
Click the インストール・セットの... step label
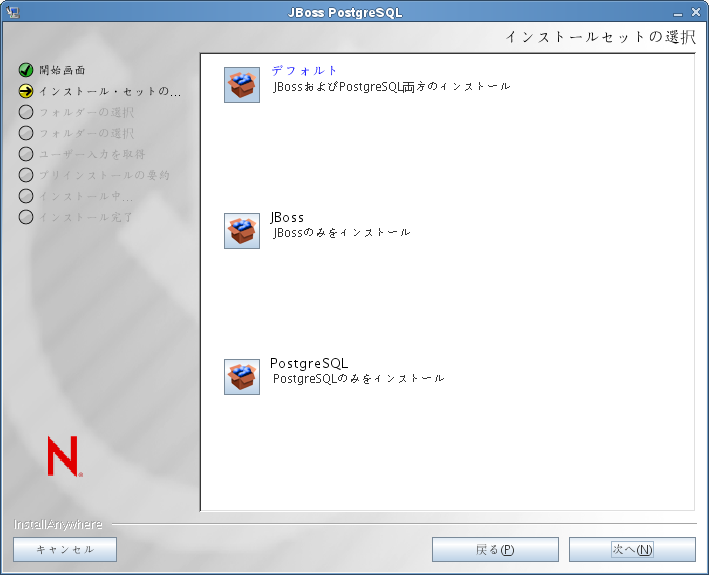(110, 91)
